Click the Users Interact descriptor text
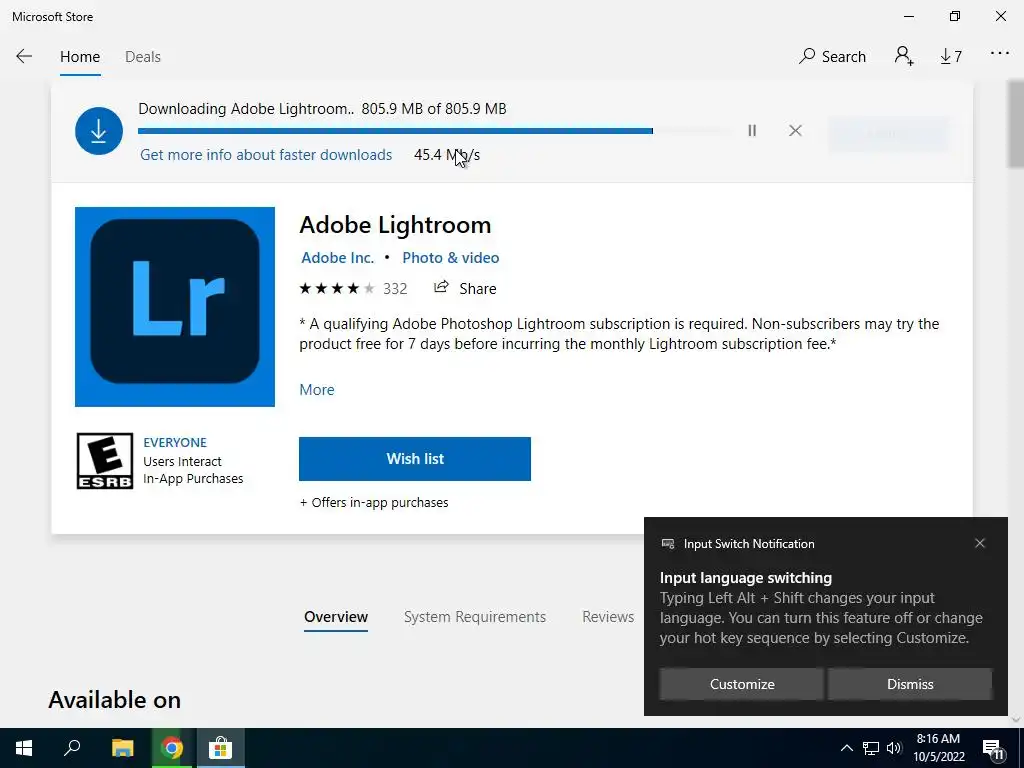This screenshot has width=1024, height=768. click(182, 461)
